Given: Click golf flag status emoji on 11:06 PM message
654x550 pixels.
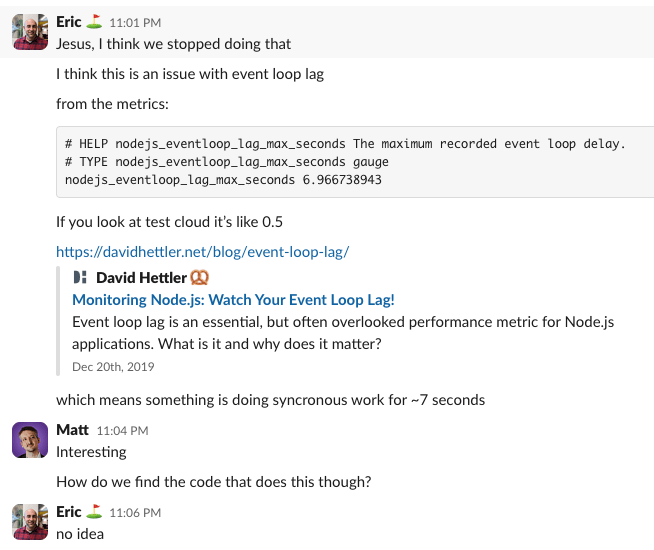Looking at the screenshot, I should tap(94, 513).
